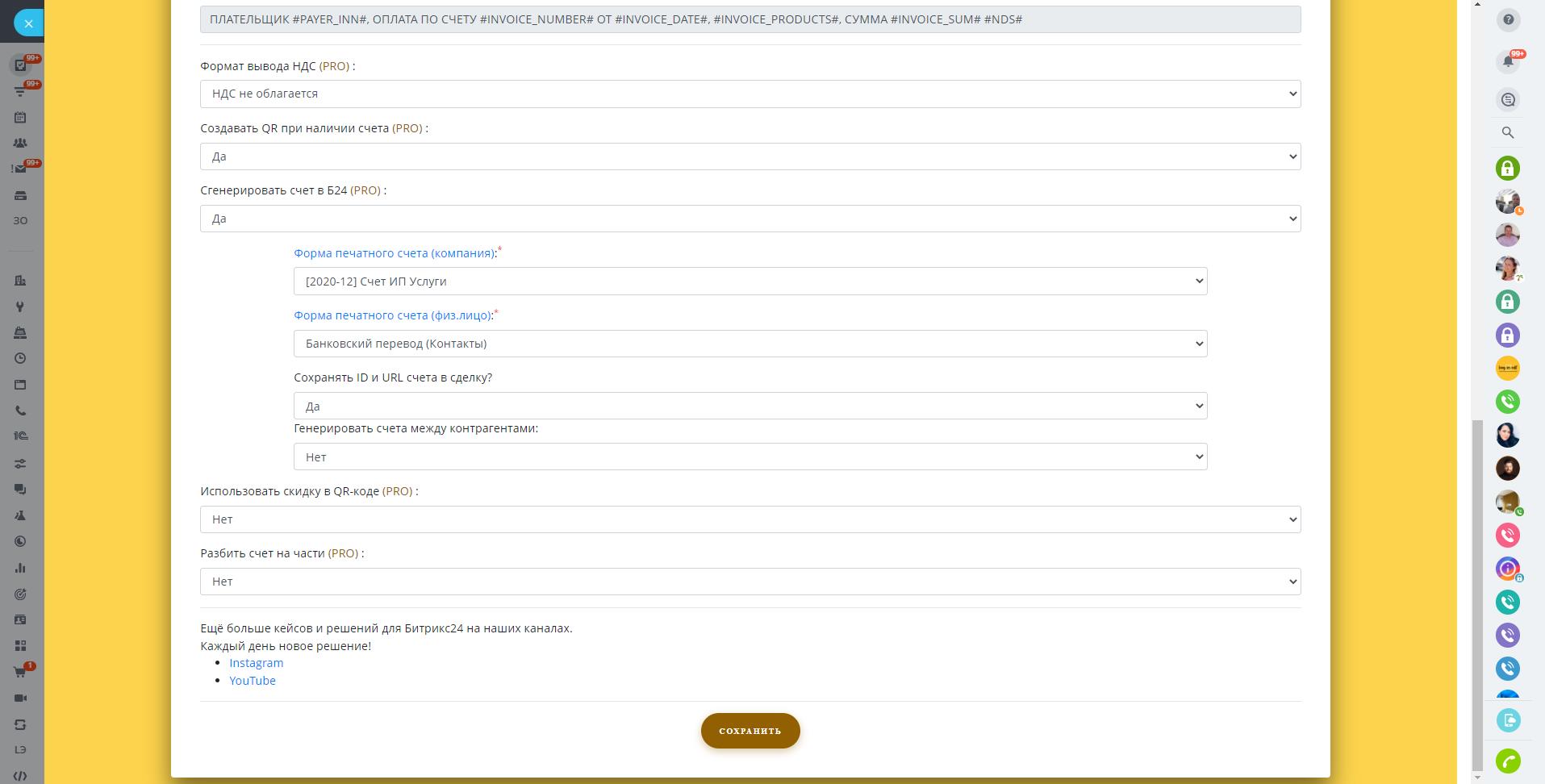Open chat with the green phone avatar
The width and height of the screenshot is (1545, 784).
click(x=1508, y=402)
